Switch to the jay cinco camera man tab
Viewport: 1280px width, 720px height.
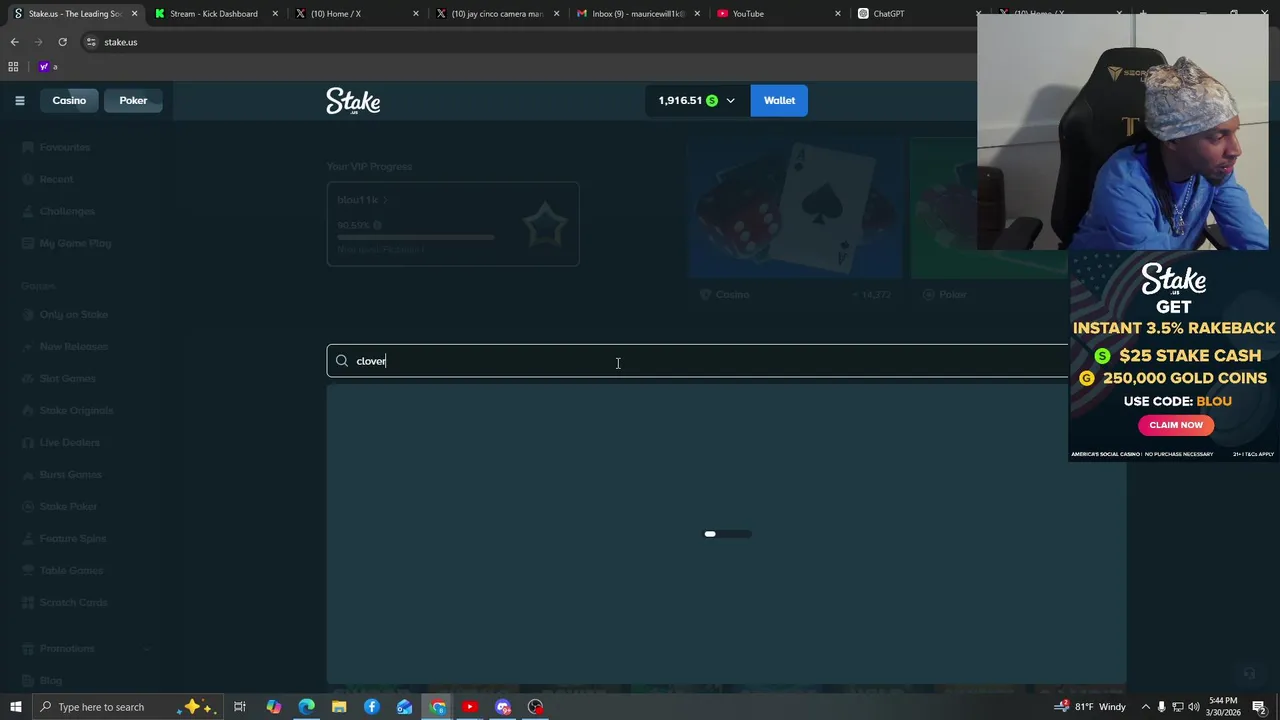tap(497, 14)
